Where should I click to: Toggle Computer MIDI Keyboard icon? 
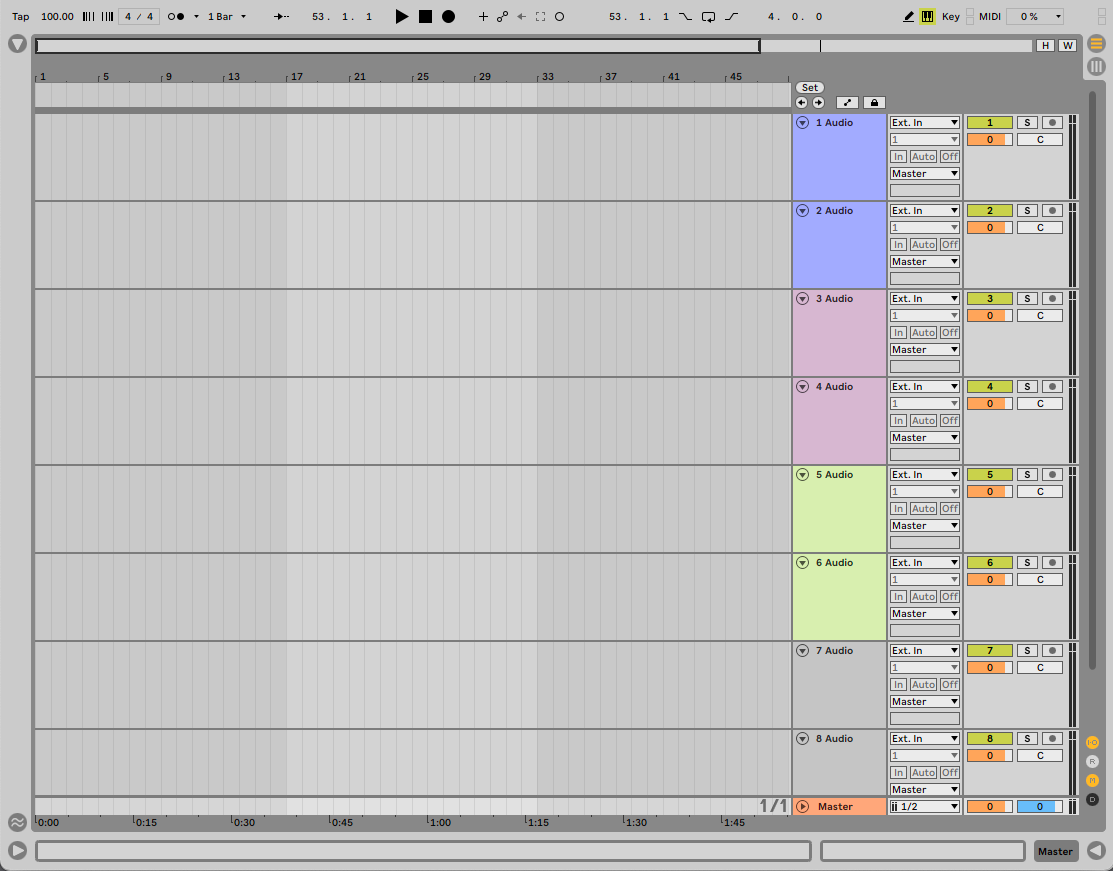927,16
